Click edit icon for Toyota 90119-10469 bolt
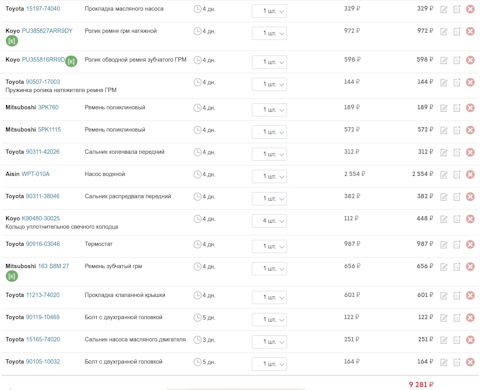480x390 pixels. click(x=443, y=318)
